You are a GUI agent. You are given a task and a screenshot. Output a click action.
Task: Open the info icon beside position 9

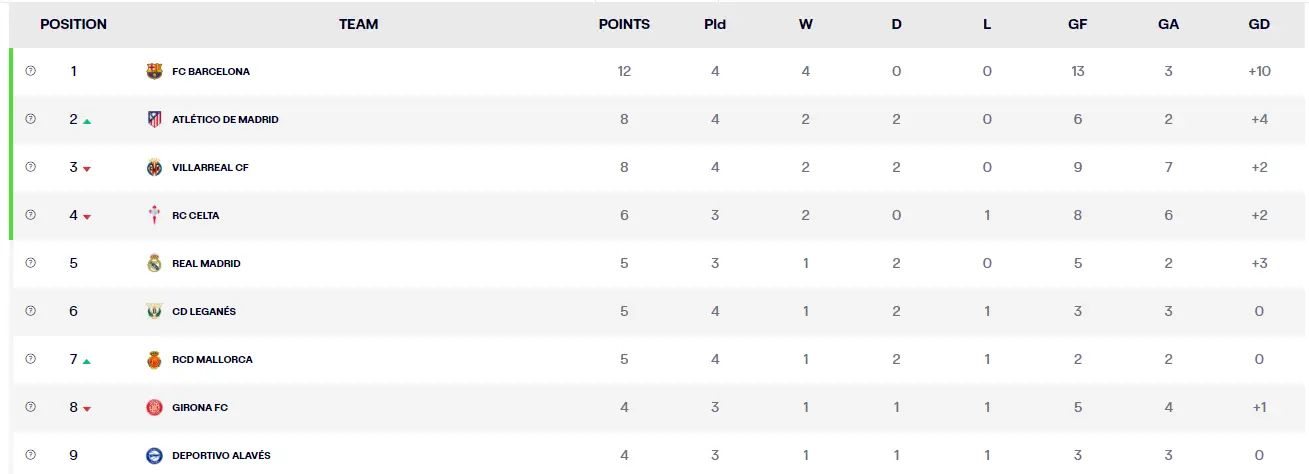tap(30, 455)
